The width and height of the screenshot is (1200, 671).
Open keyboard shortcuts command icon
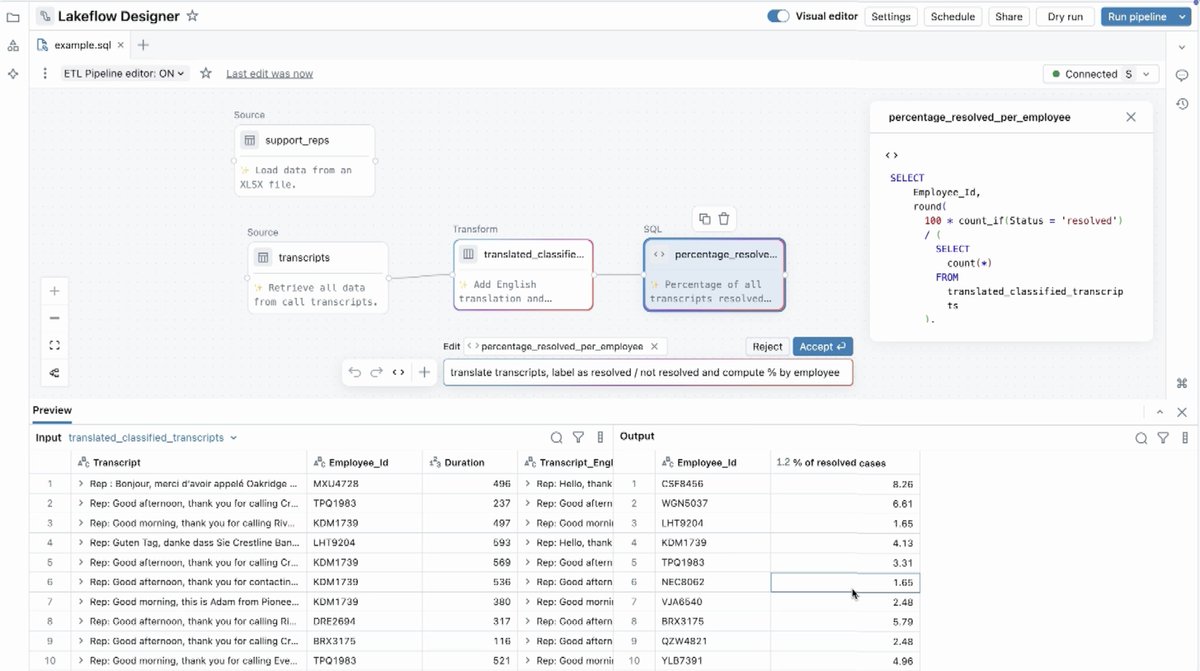[1182, 383]
